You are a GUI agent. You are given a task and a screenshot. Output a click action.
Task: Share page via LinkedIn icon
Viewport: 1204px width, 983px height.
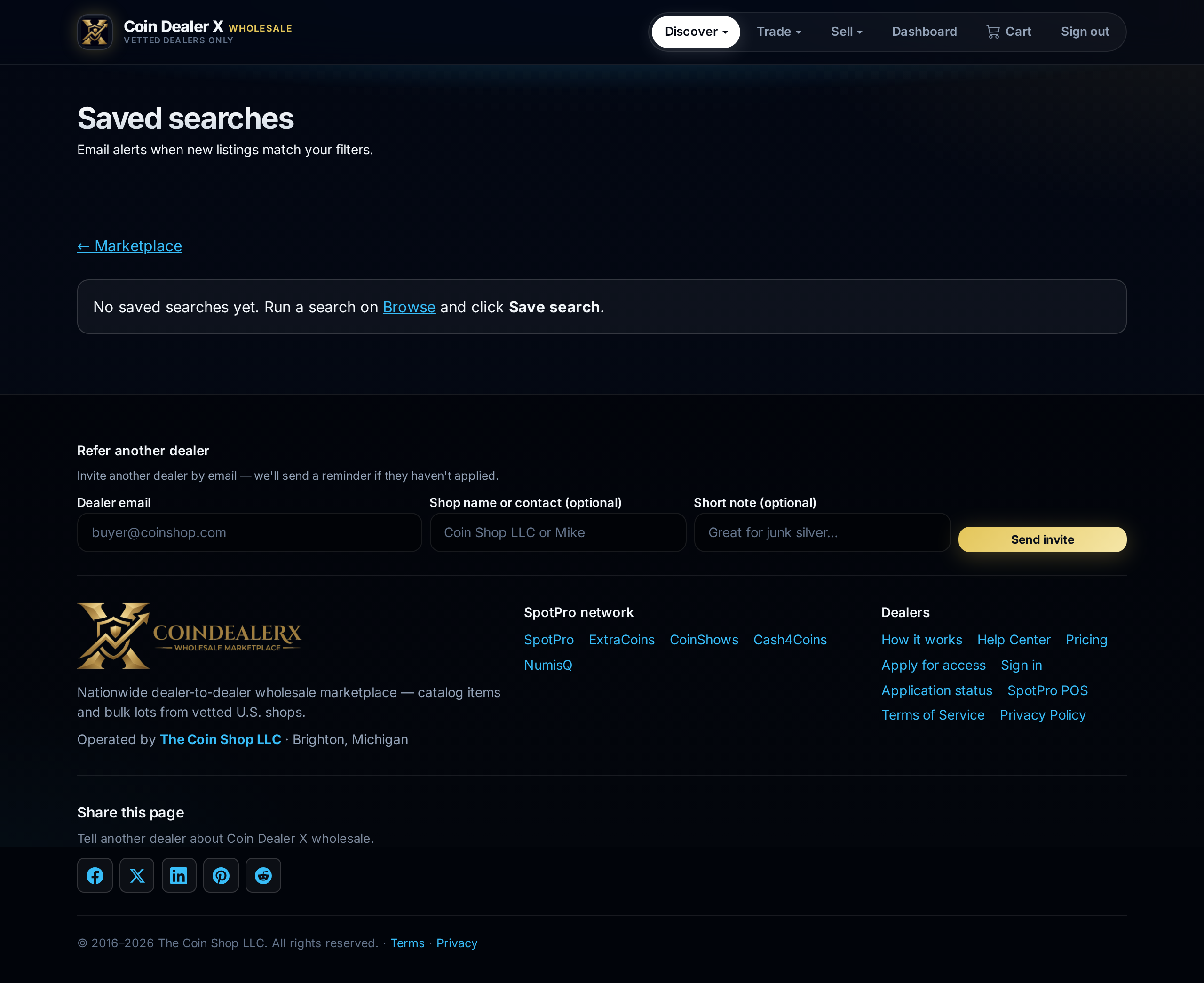point(179,875)
